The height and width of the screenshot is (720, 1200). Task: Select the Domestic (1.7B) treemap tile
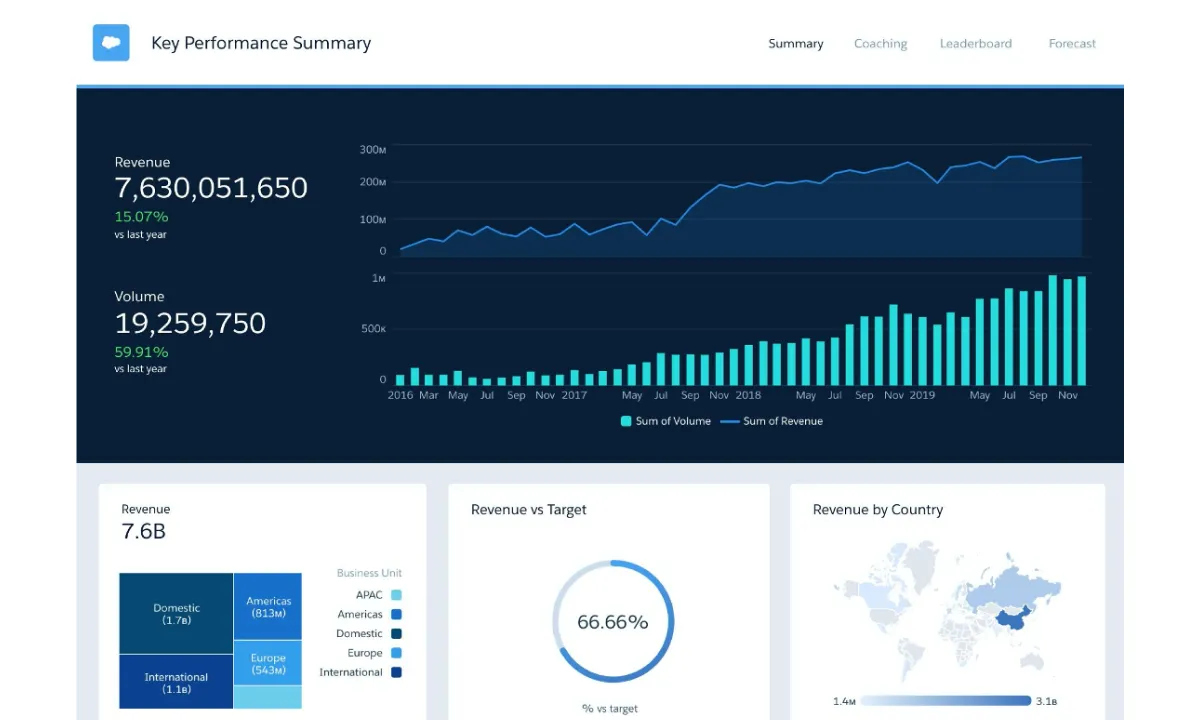(x=176, y=614)
